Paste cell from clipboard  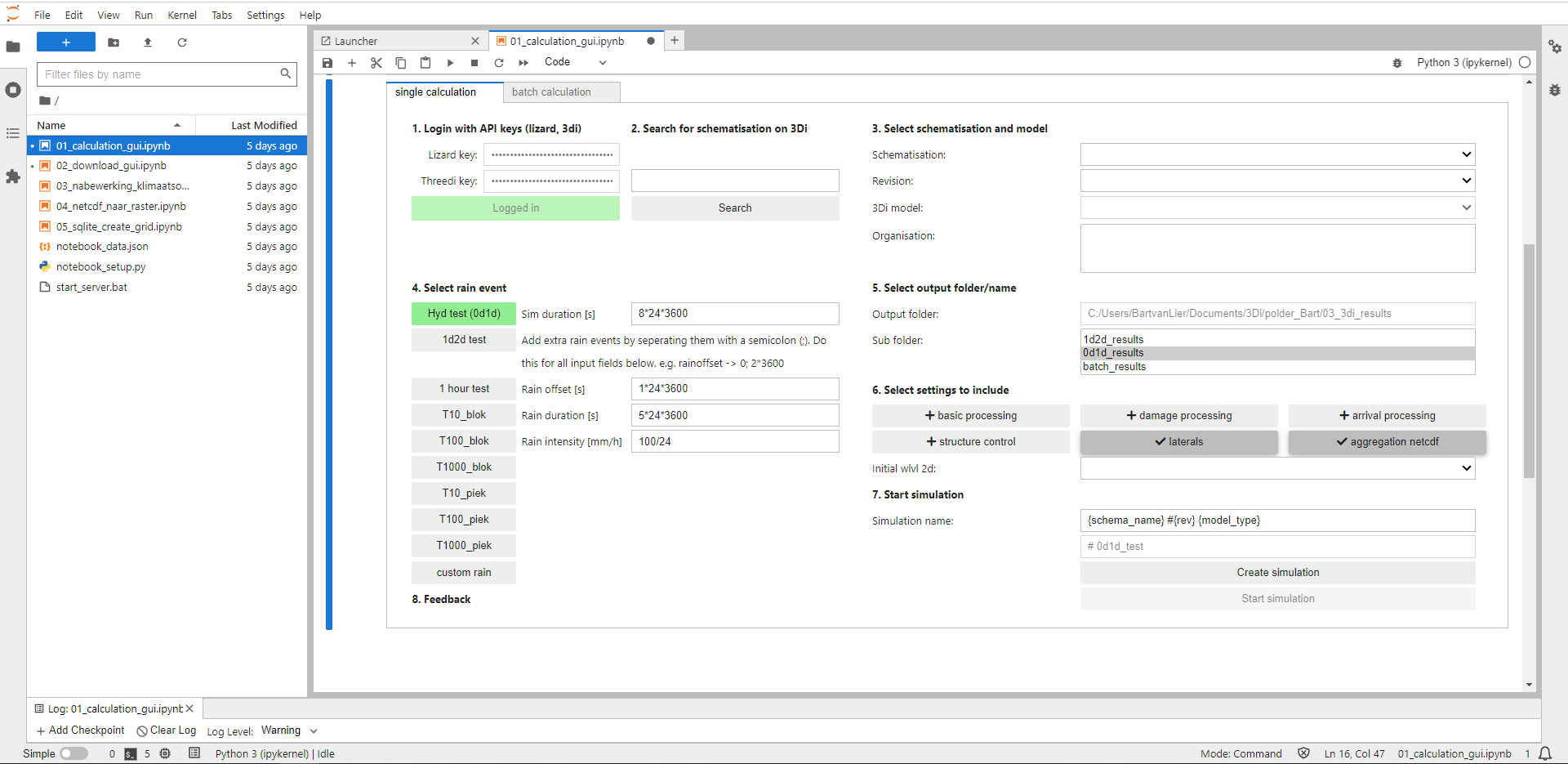coord(425,63)
